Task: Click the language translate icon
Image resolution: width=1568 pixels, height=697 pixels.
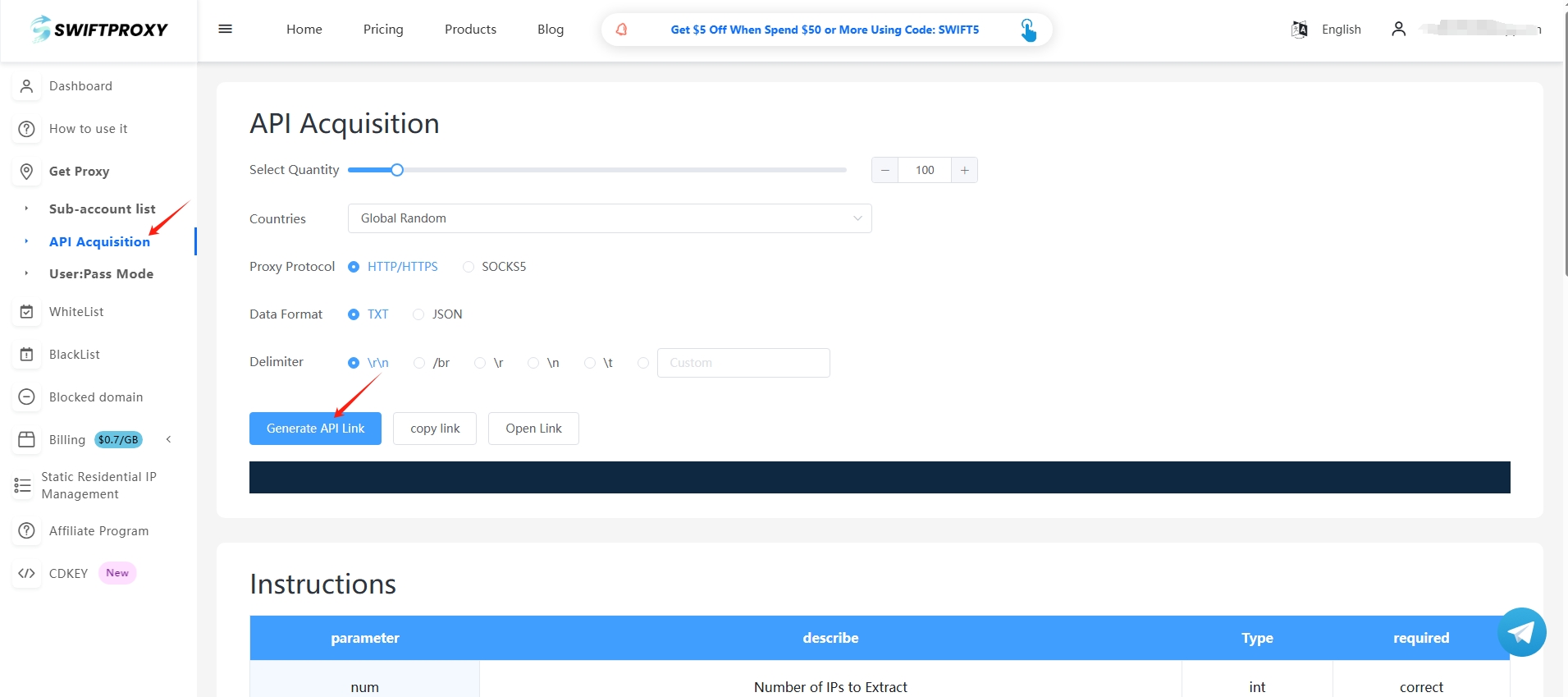Action: click(1299, 30)
